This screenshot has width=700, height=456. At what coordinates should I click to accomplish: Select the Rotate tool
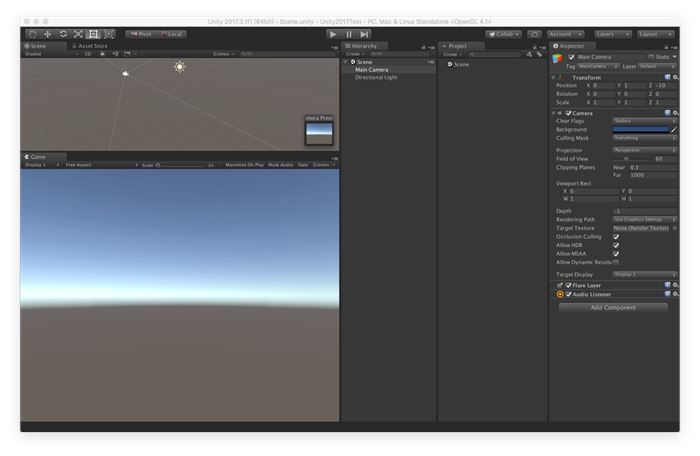[x=63, y=34]
